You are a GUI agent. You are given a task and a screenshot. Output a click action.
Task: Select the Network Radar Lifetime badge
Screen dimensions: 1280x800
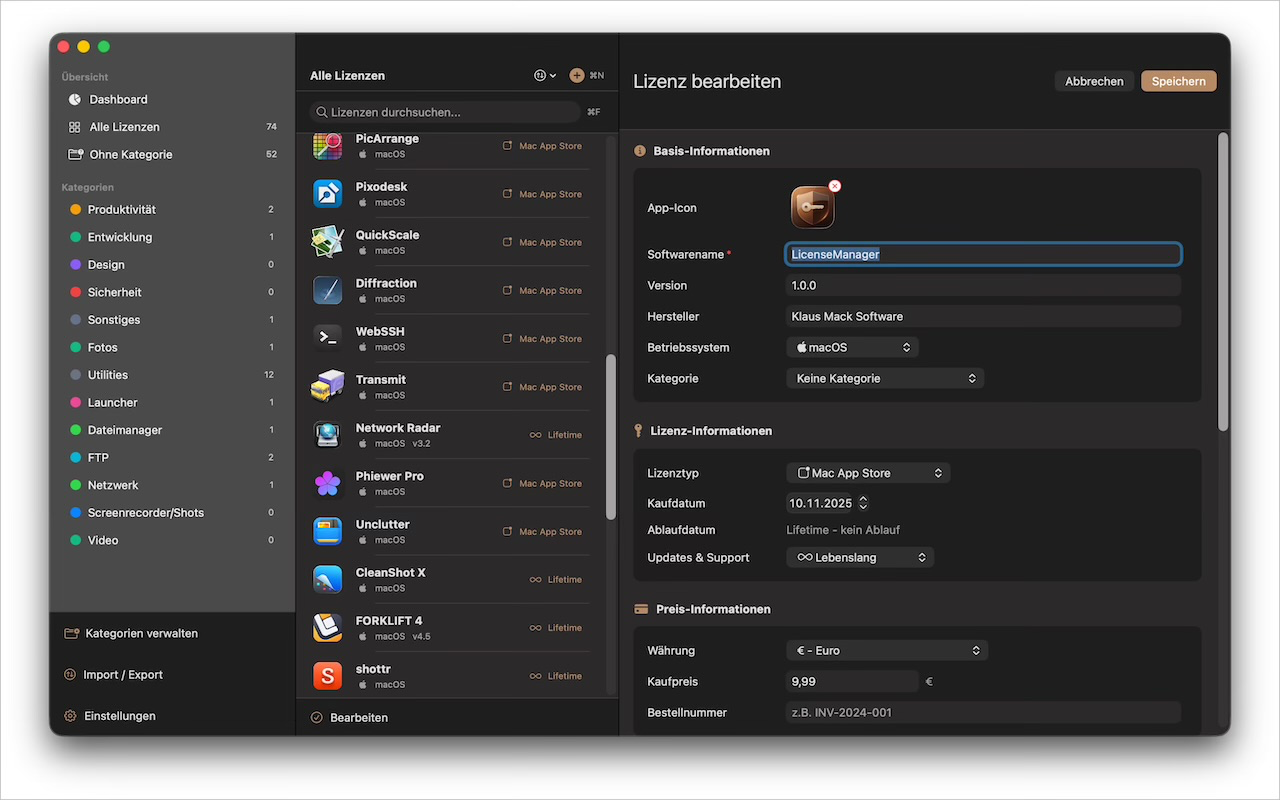[x=556, y=435]
